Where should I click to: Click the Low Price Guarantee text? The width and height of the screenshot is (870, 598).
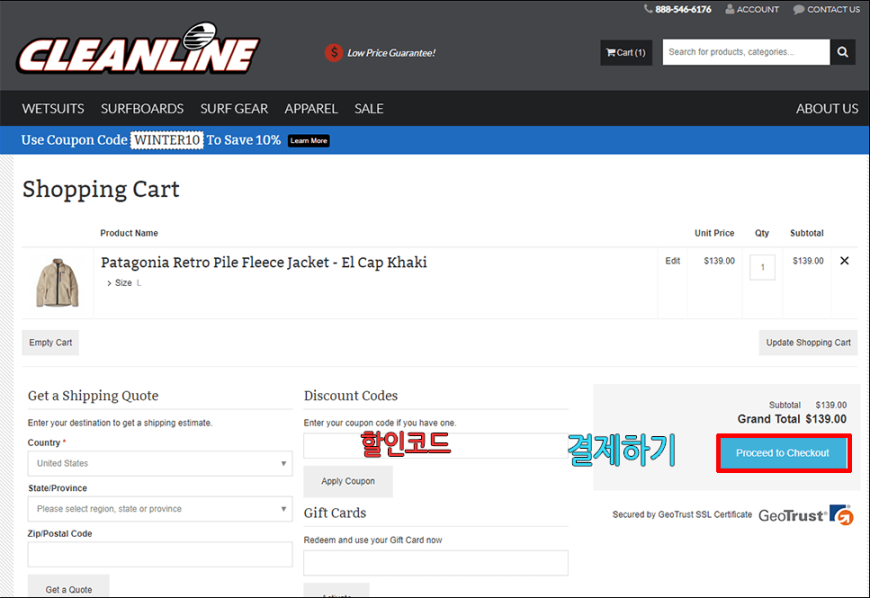point(391,53)
